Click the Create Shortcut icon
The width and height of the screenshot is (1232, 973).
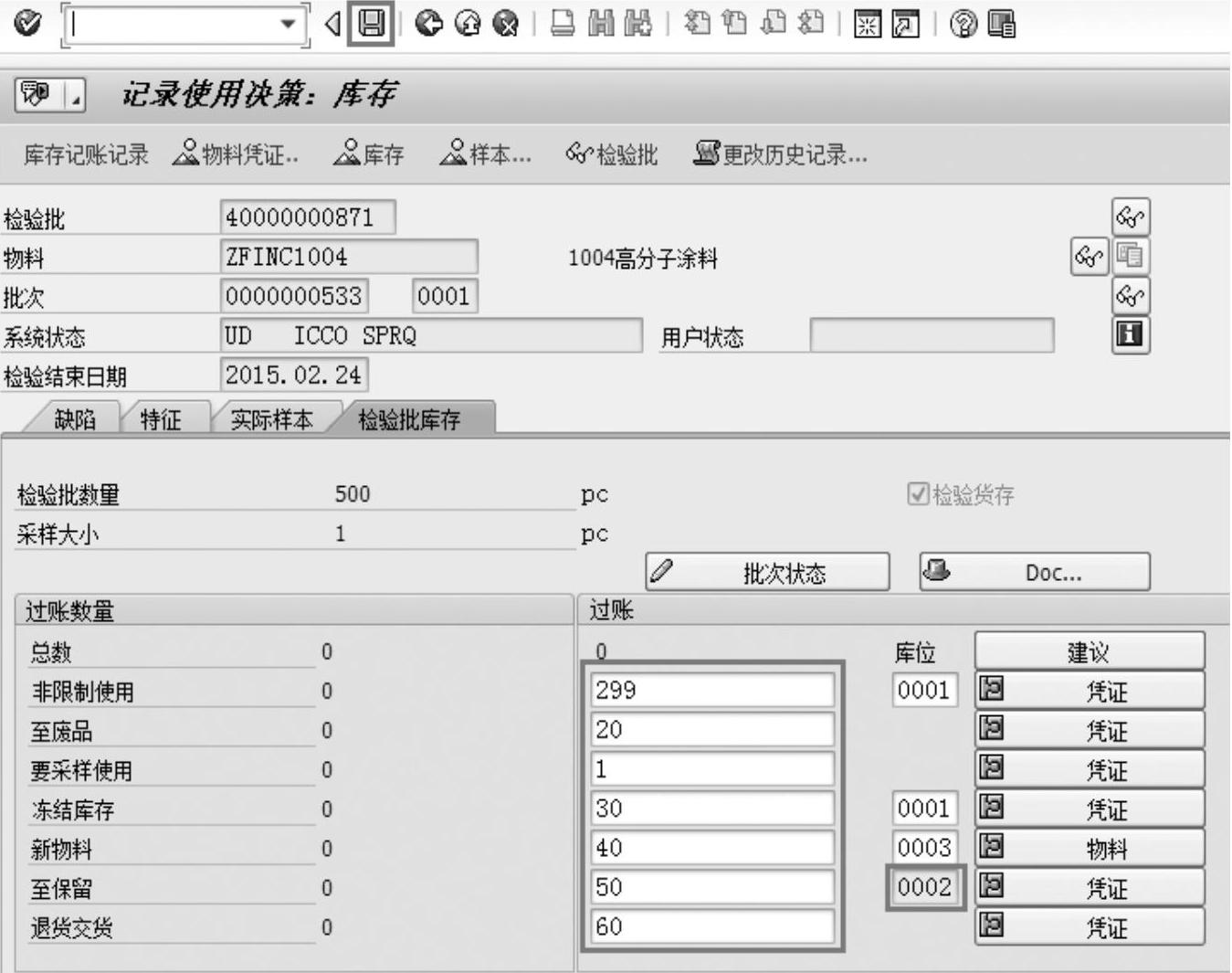(x=906, y=24)
